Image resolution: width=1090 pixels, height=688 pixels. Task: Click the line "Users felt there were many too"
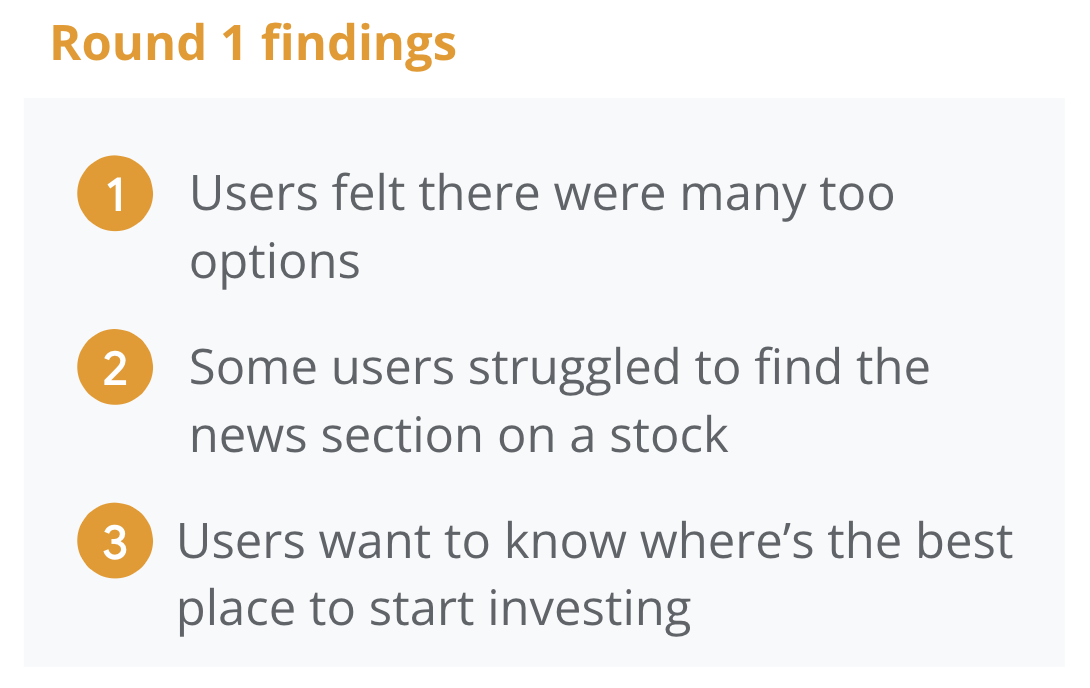pyautogui.click(x=542, y=195)
